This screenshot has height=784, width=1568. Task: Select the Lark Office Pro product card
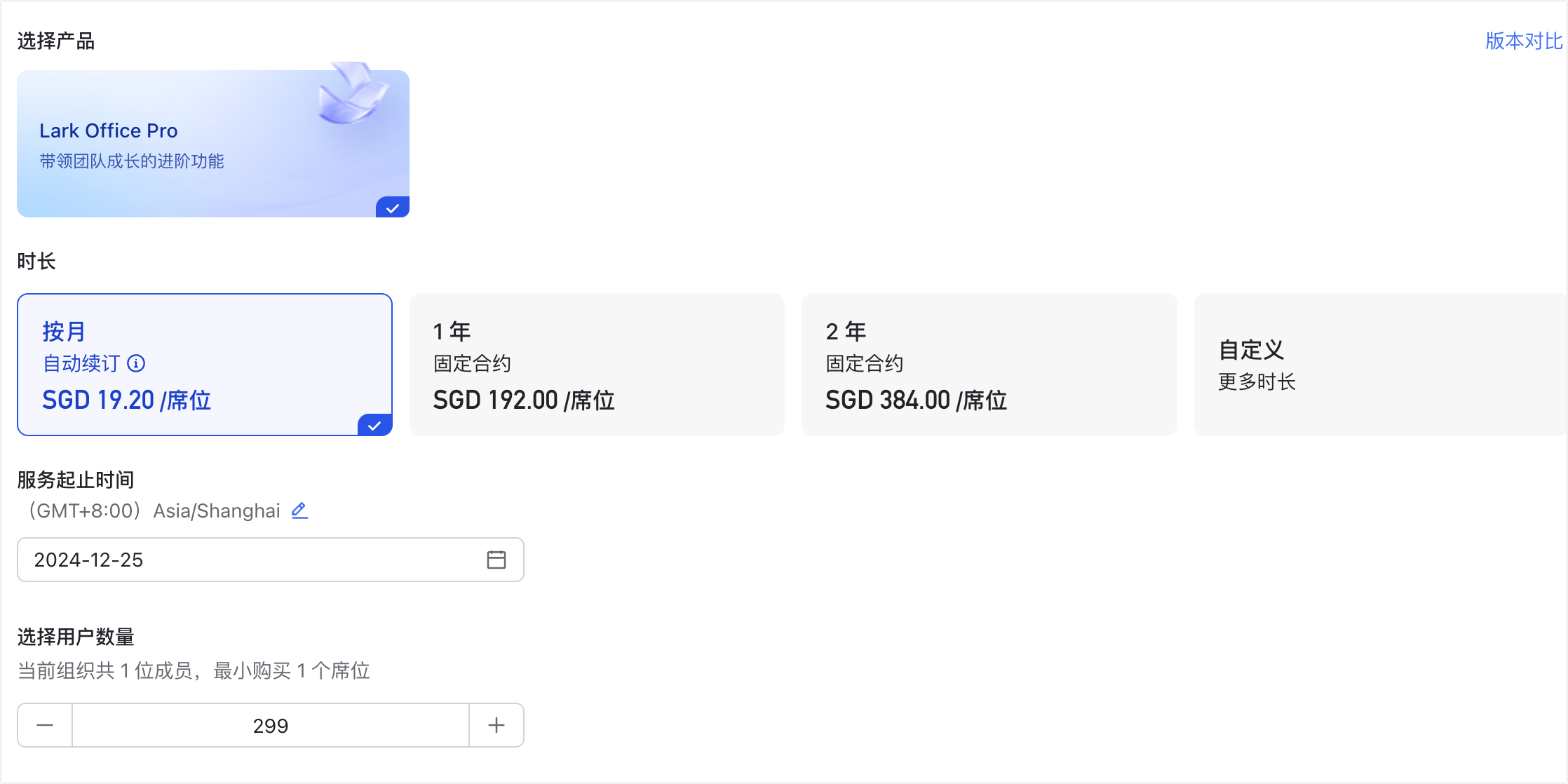[x=213, y=144]
